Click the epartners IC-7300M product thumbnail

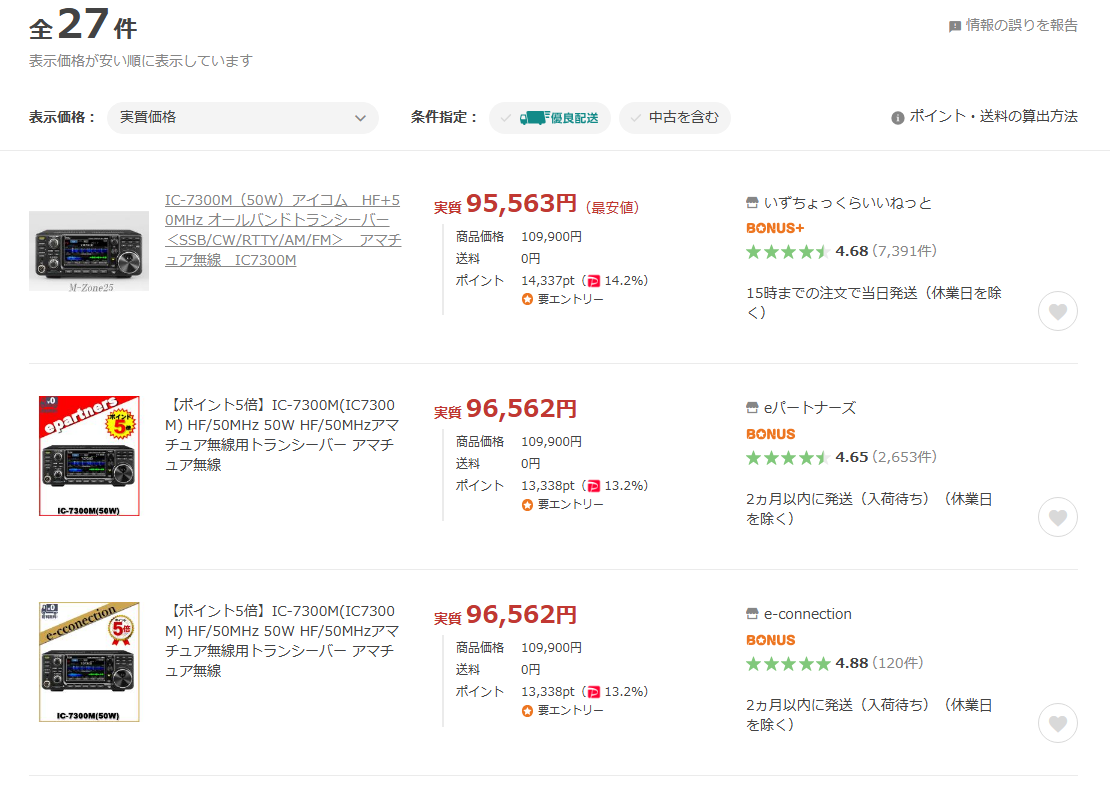point(89,456)
